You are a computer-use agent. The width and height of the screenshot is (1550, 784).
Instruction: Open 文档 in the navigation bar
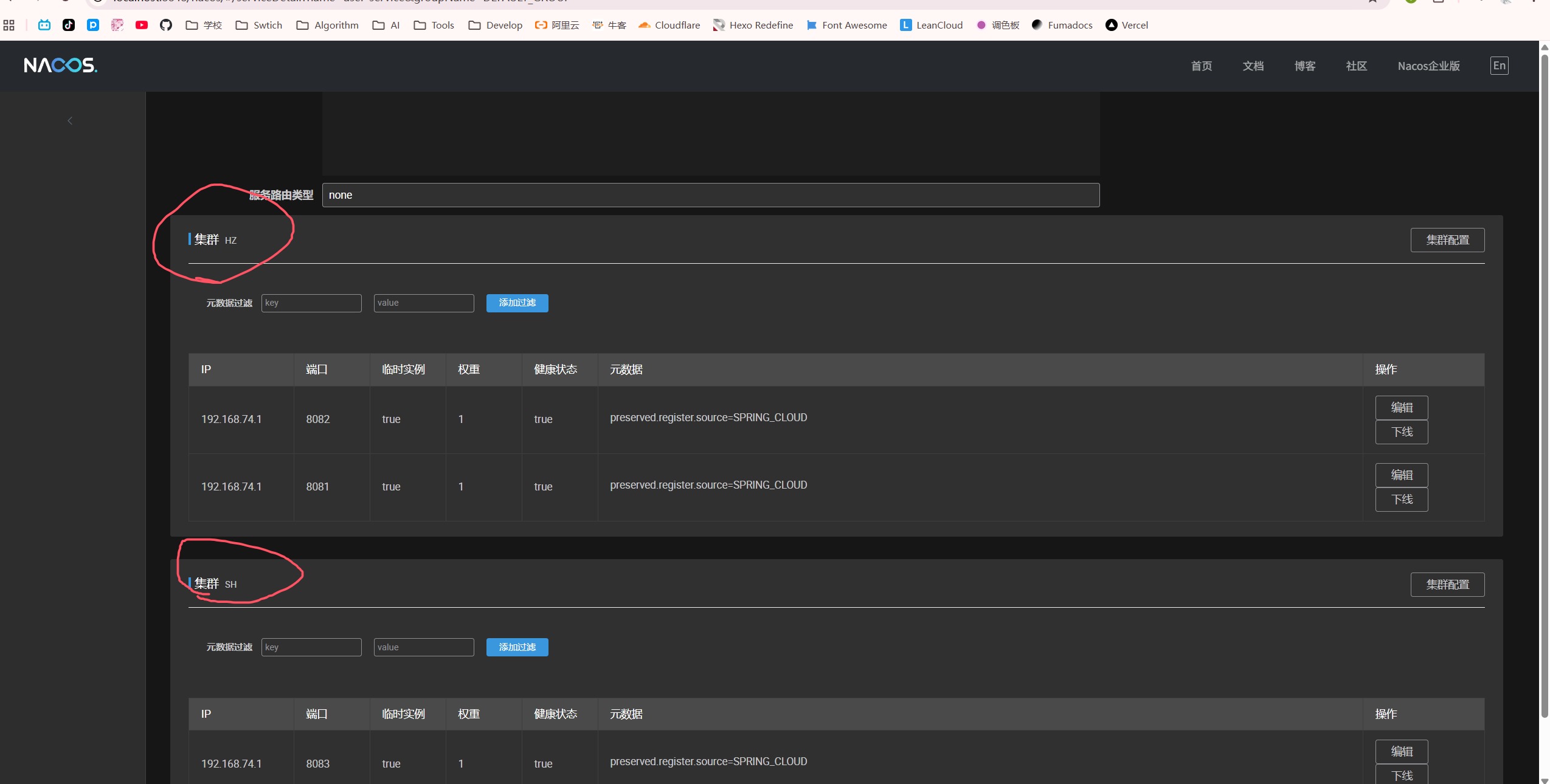point(1253,66)
